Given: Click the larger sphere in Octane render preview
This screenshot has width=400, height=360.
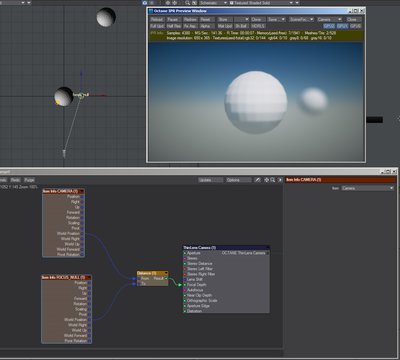Looking at the screenshot, I should coord(256,102).
